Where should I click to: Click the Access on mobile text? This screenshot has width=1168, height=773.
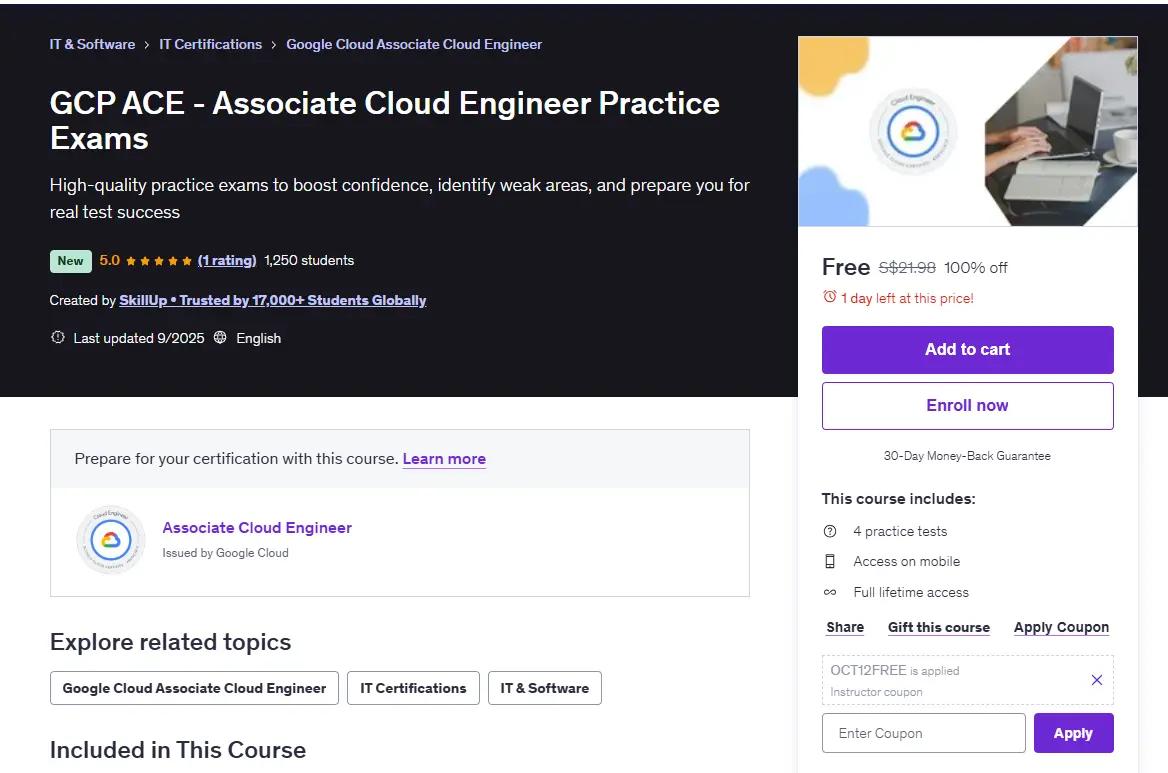click(x=907, y=562)
